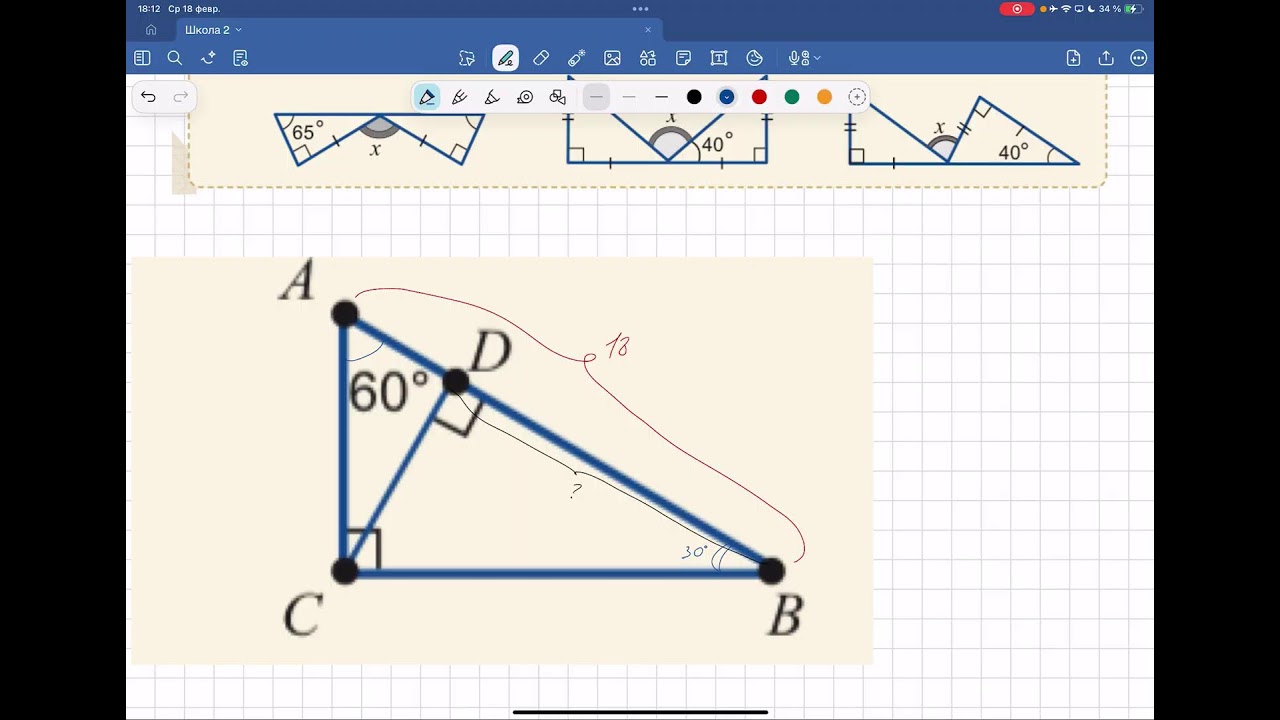This screenshot has width=1280, height=720.
Task: Insert an image
Action: [613, 58]
